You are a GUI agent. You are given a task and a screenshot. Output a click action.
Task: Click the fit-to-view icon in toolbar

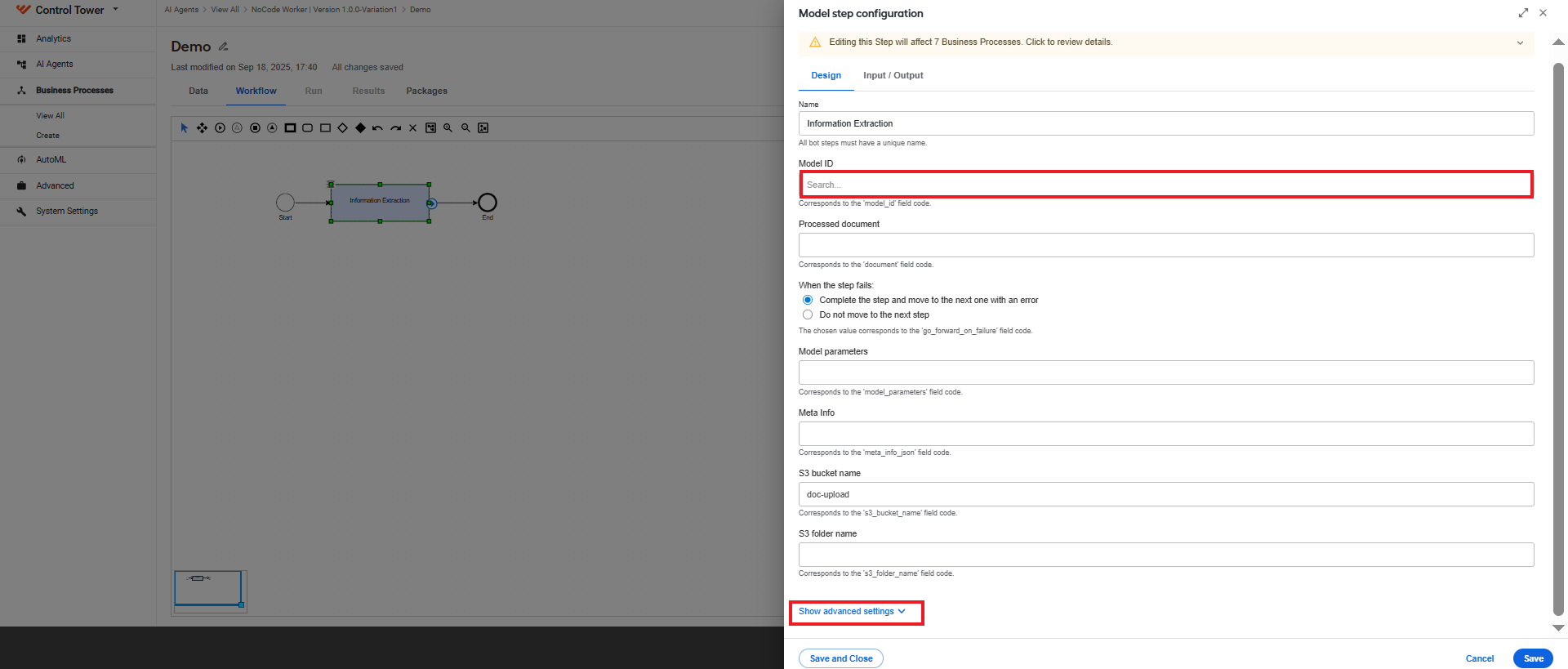(x=483, y=128)
